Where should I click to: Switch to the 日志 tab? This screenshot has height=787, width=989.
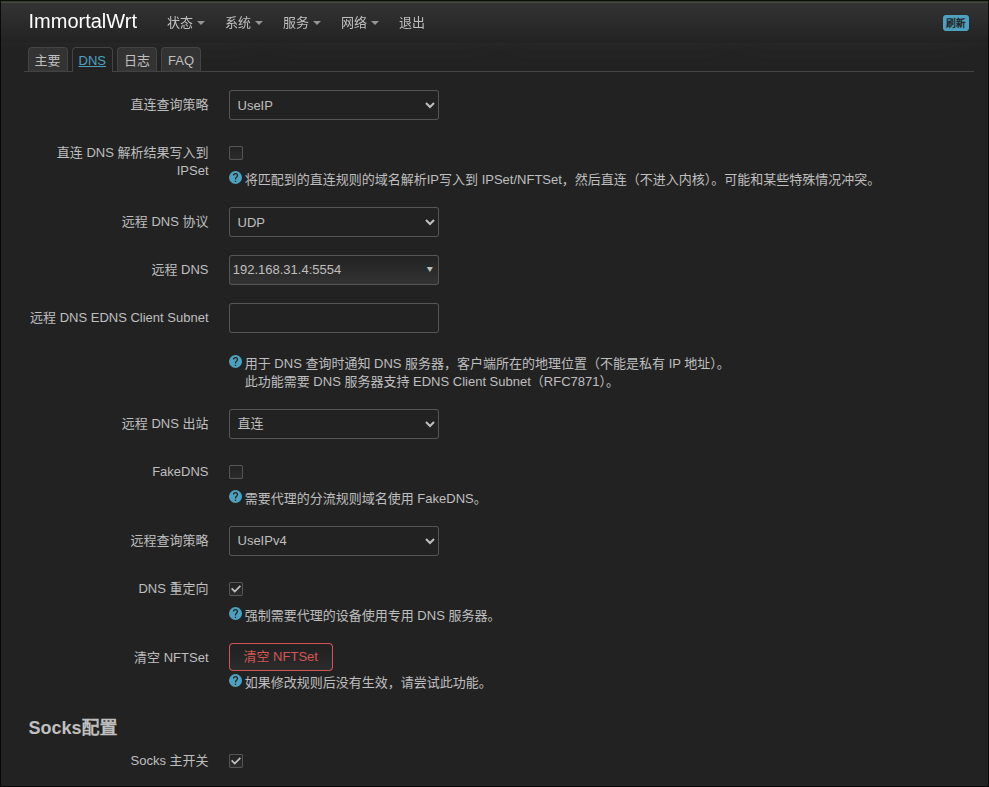tap(136, 61)
